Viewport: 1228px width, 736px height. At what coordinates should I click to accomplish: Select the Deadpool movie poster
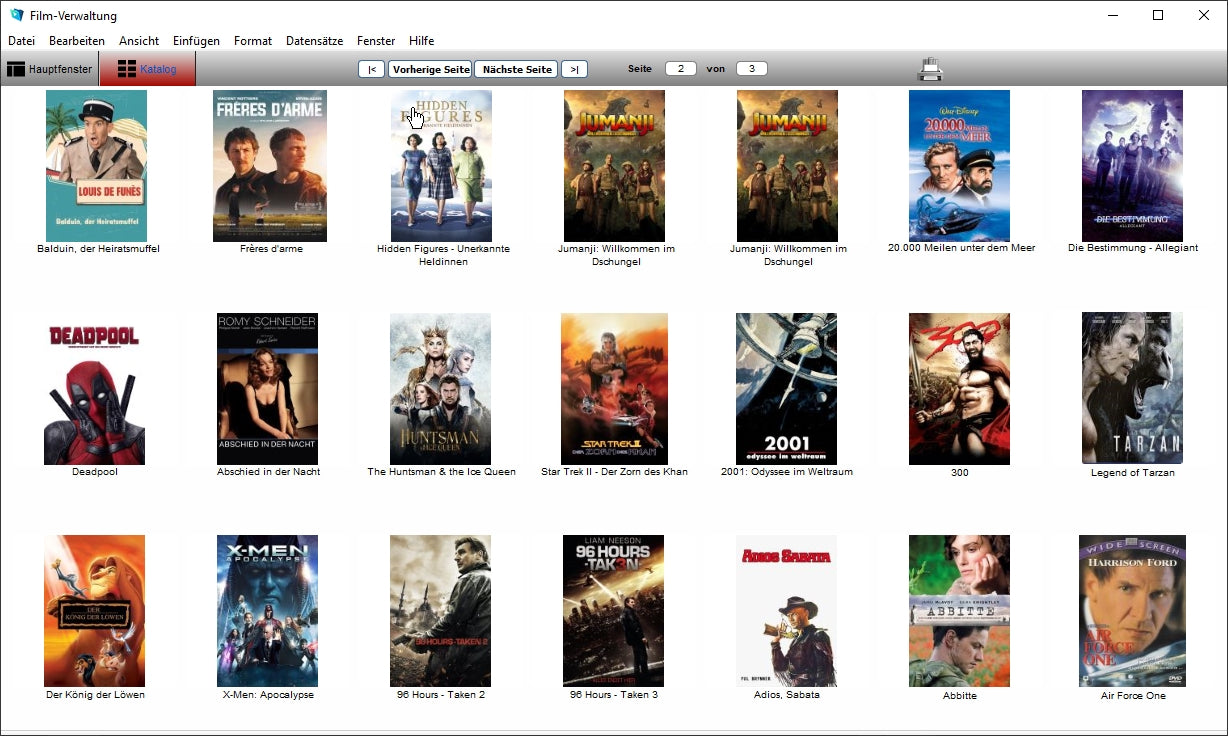pos(95,389)
